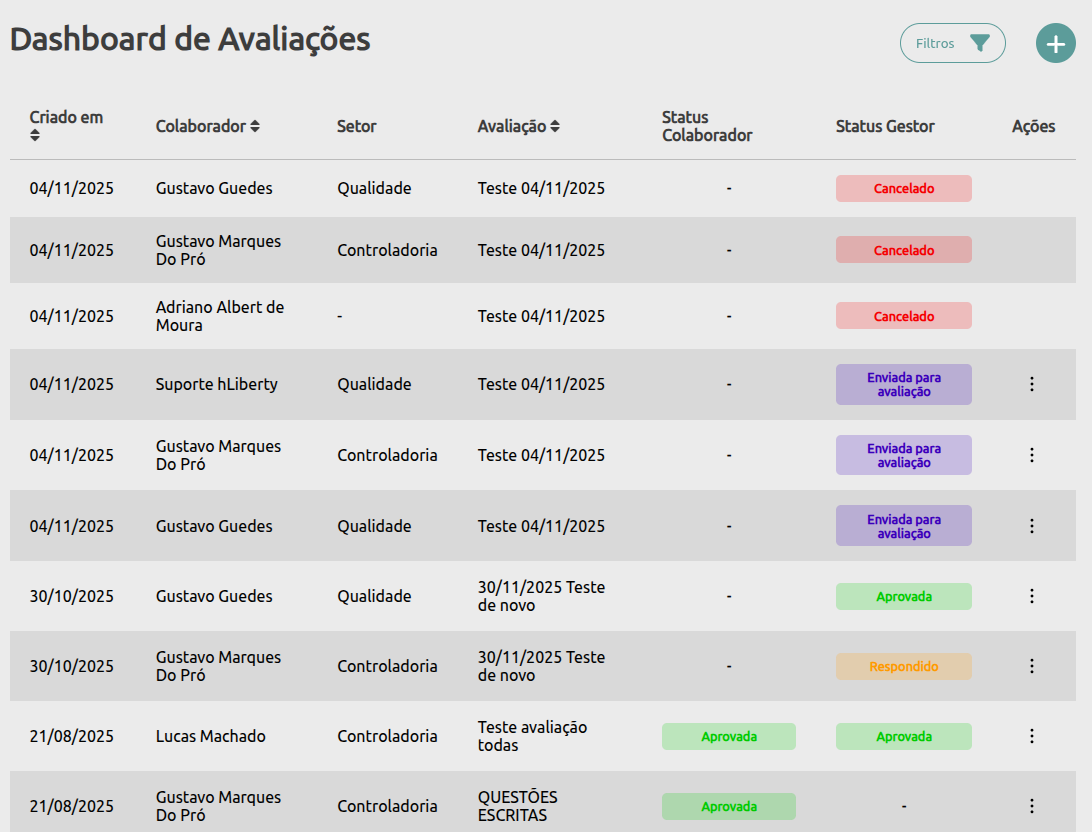Screen dimensions: 1092x832
Task: Open actions menu for Gustavo Guedes Aprovada row
Action: click(x=1032, y=596)
